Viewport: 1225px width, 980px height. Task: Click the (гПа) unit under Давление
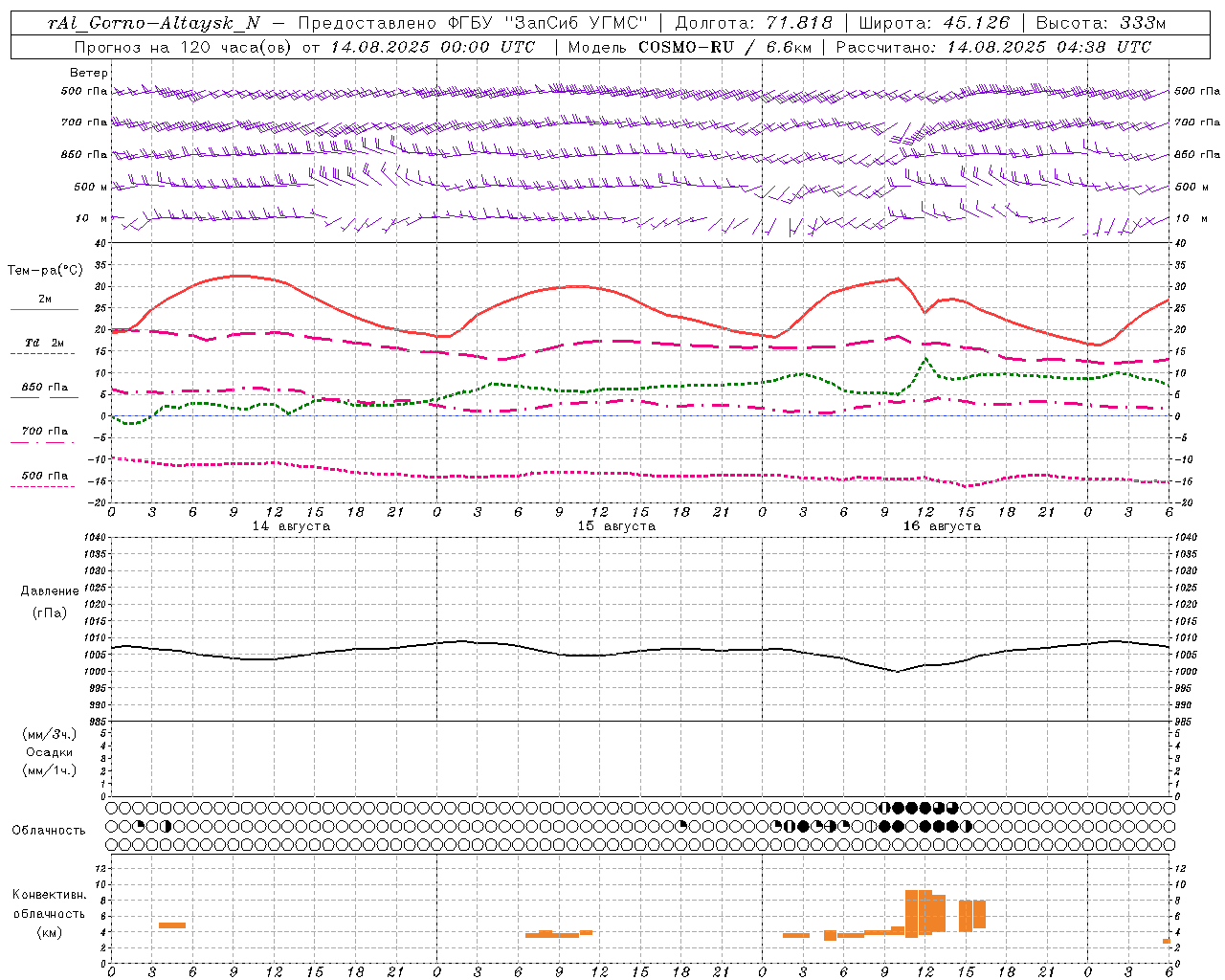click(x=50, y=612)
